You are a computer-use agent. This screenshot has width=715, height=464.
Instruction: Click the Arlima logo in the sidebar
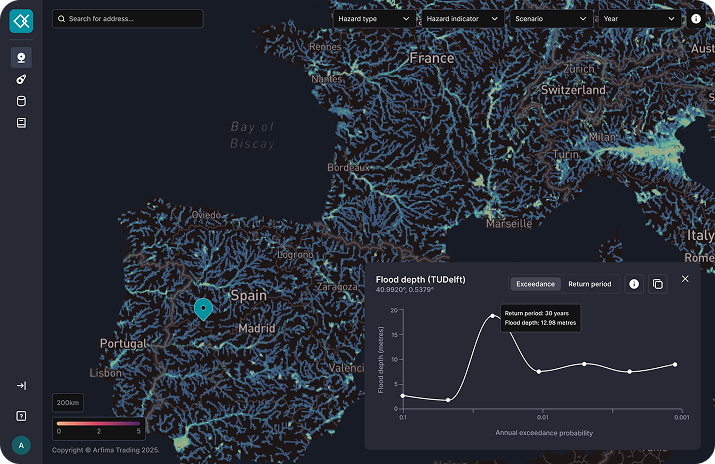21,19
